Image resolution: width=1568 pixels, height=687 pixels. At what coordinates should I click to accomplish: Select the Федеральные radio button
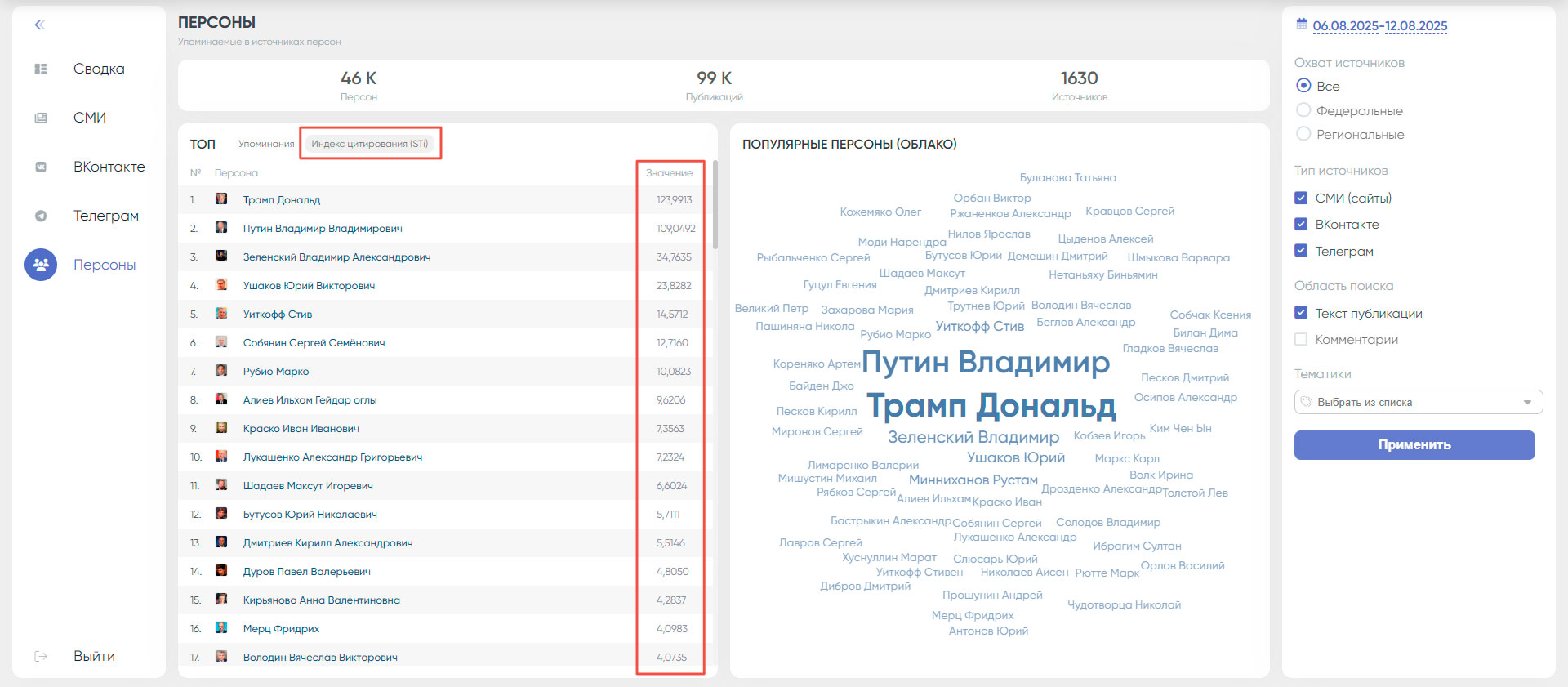pos(1303,110)
